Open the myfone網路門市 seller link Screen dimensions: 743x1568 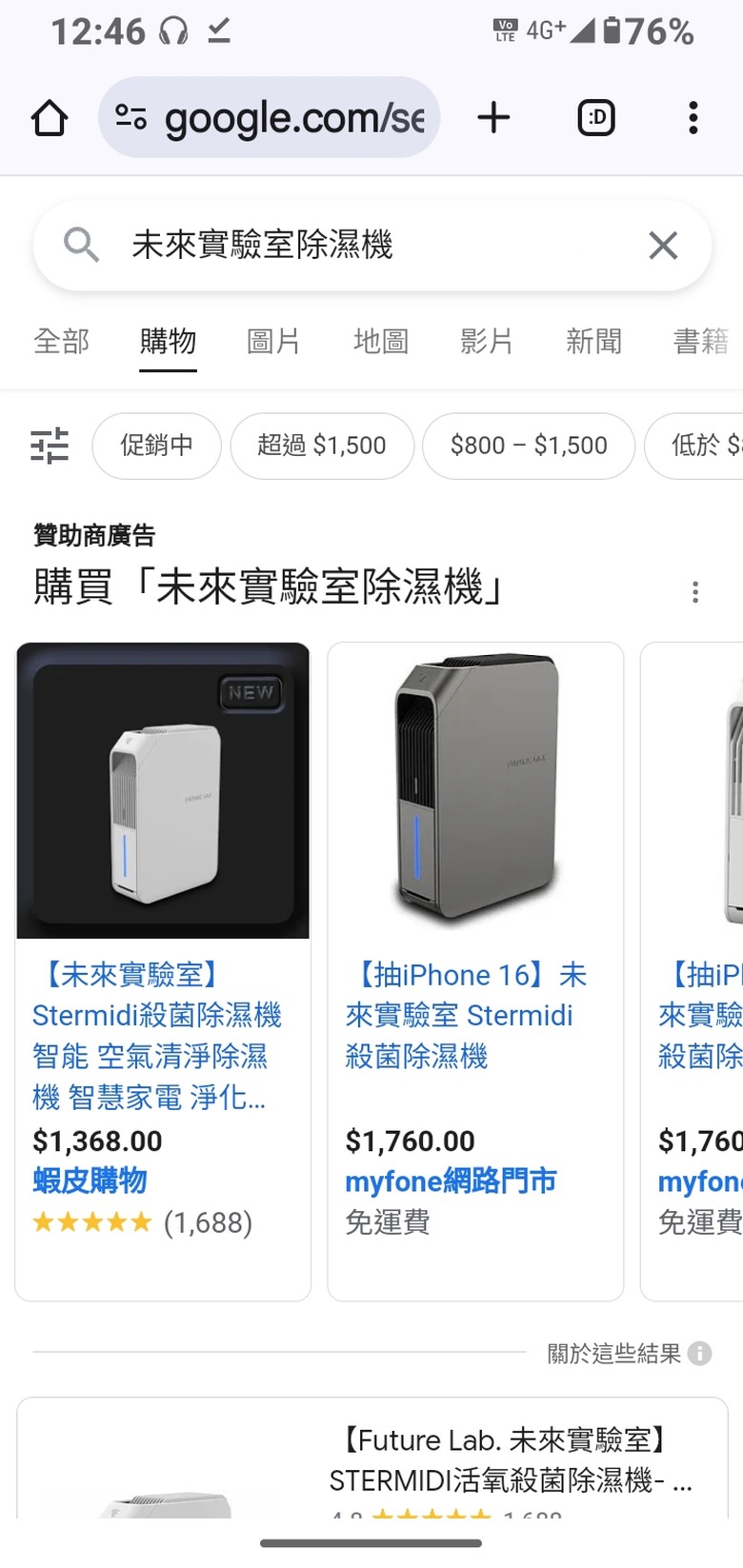click(451, 1181)
